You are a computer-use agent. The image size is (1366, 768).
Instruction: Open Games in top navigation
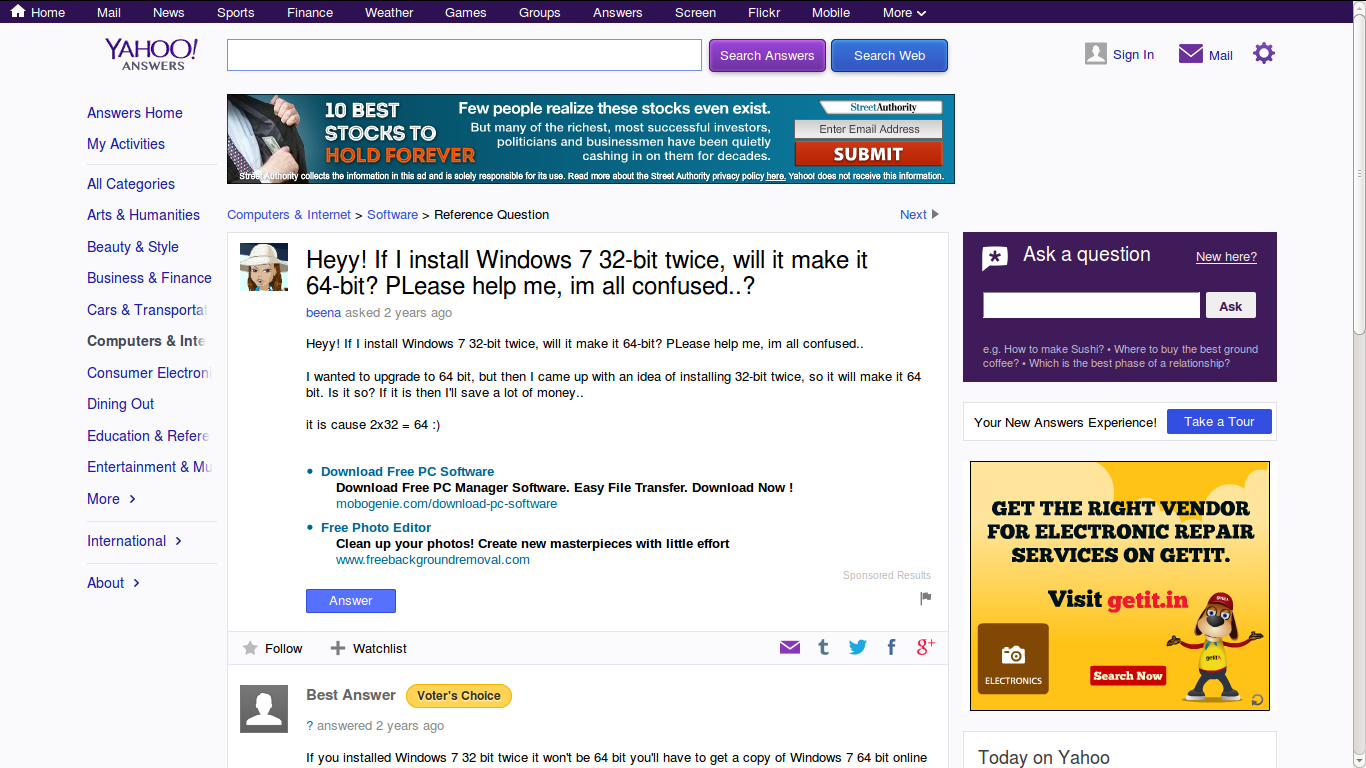[466, 12]
